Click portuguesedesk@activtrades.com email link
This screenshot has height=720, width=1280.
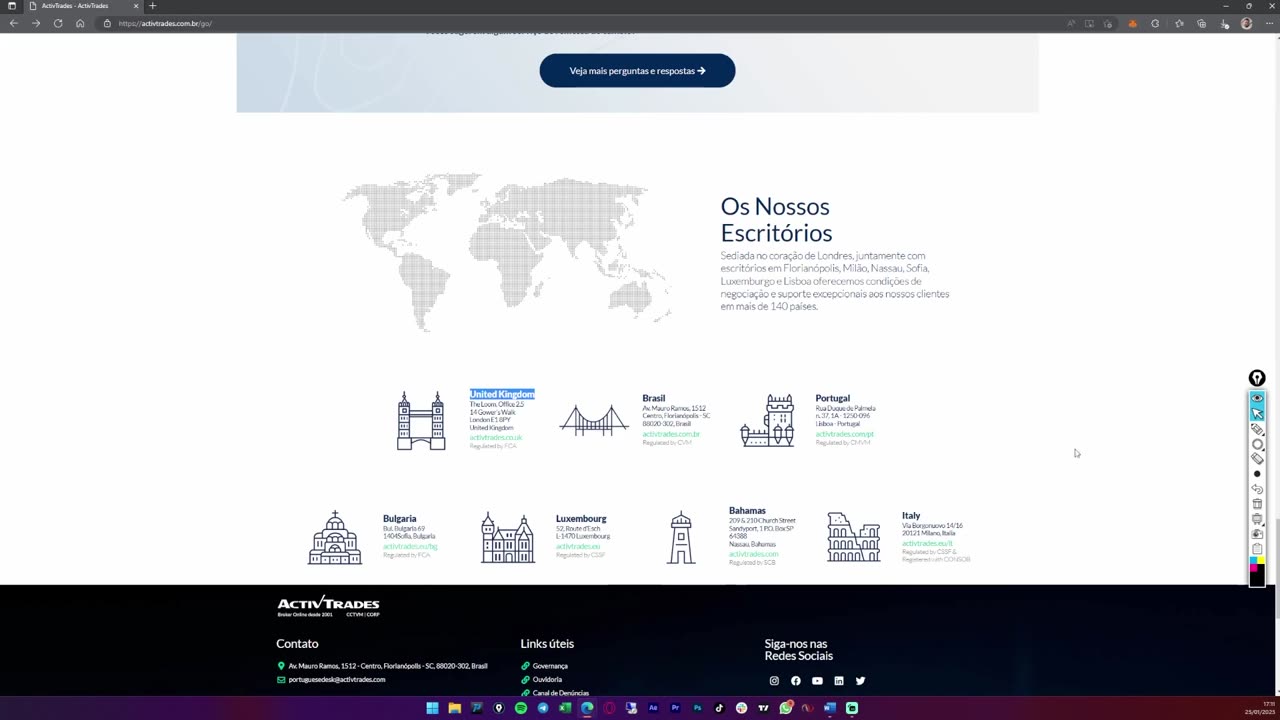(x=337, y=680)
